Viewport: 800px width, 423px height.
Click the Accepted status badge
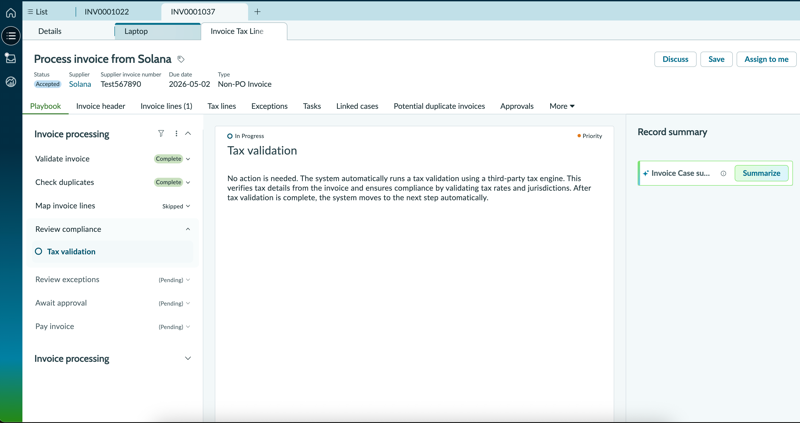coord(47,84)
